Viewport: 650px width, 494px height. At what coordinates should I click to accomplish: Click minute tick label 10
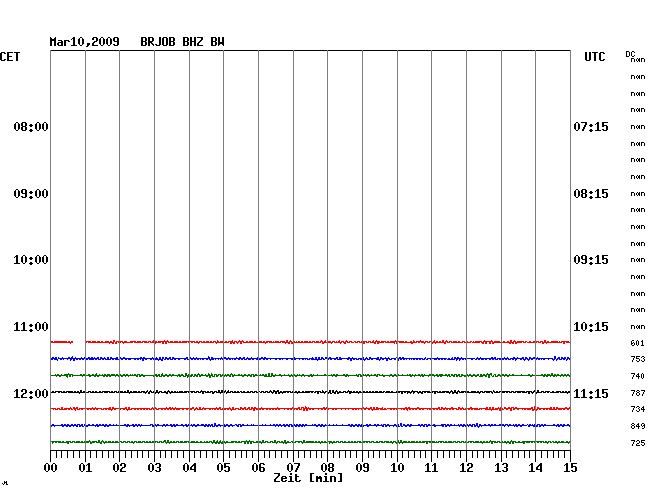coord(397,468)
